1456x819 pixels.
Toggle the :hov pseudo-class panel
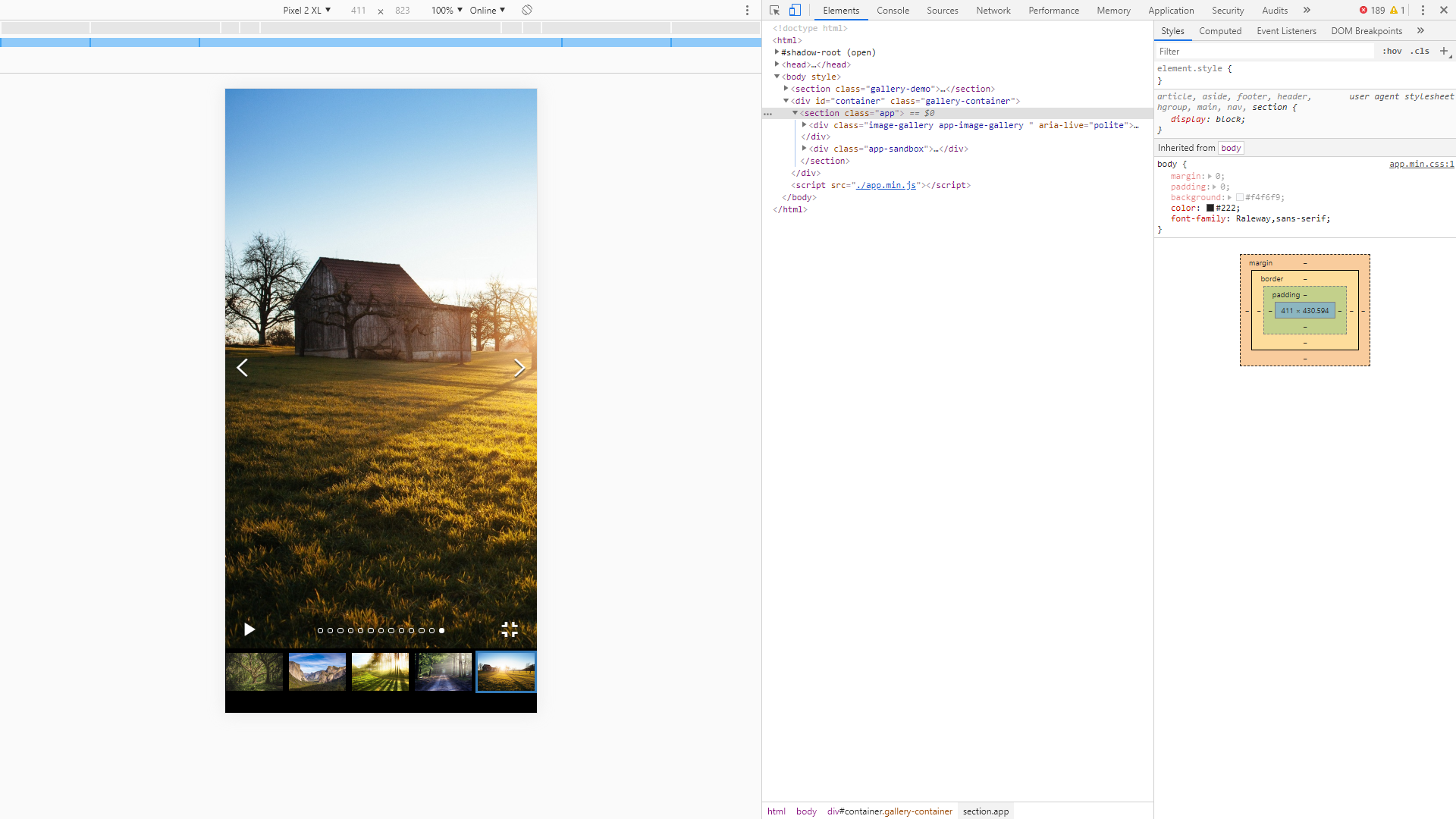(1393, 51)
